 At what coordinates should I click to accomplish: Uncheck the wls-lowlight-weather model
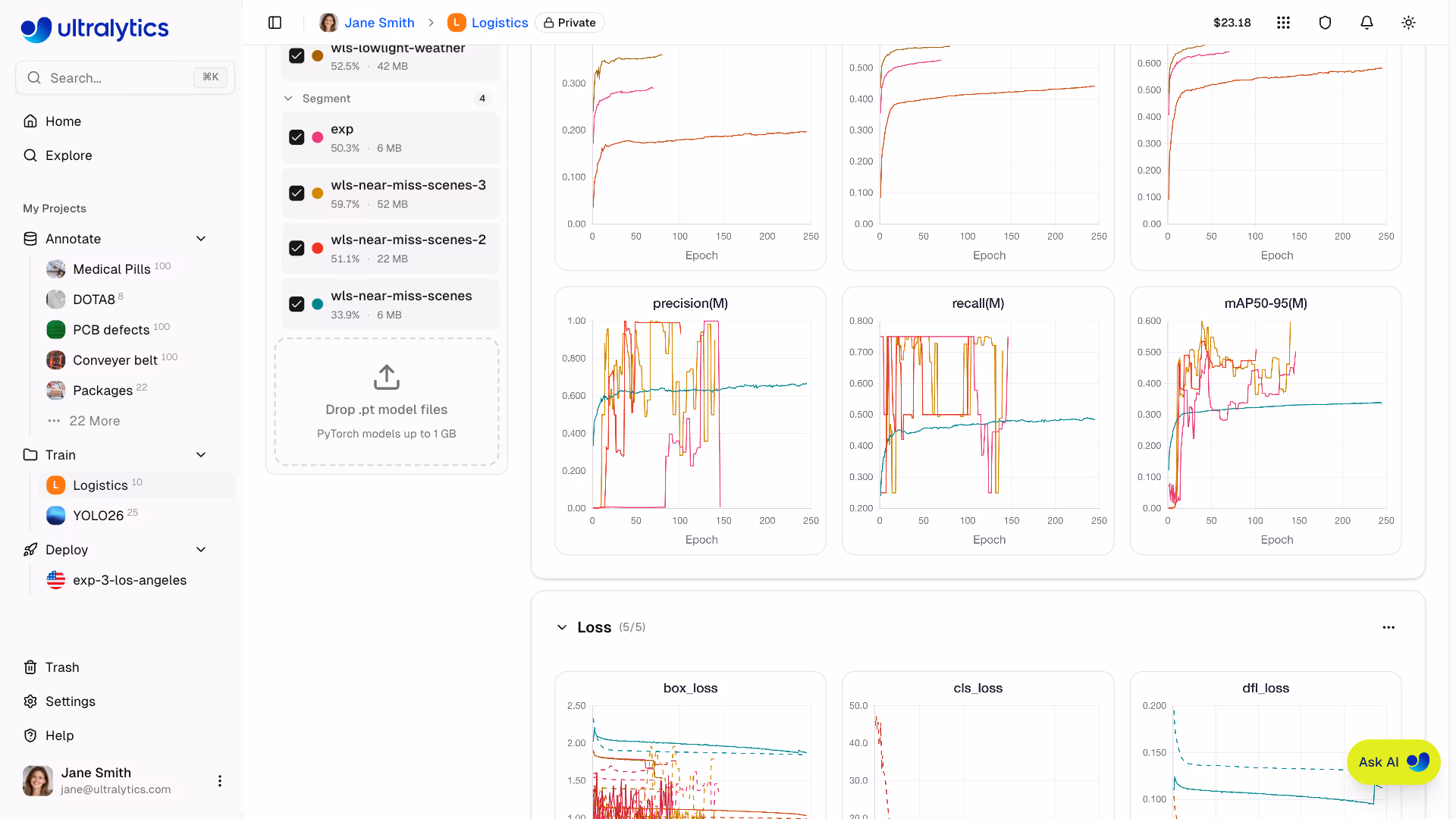[x=297, y=55]
